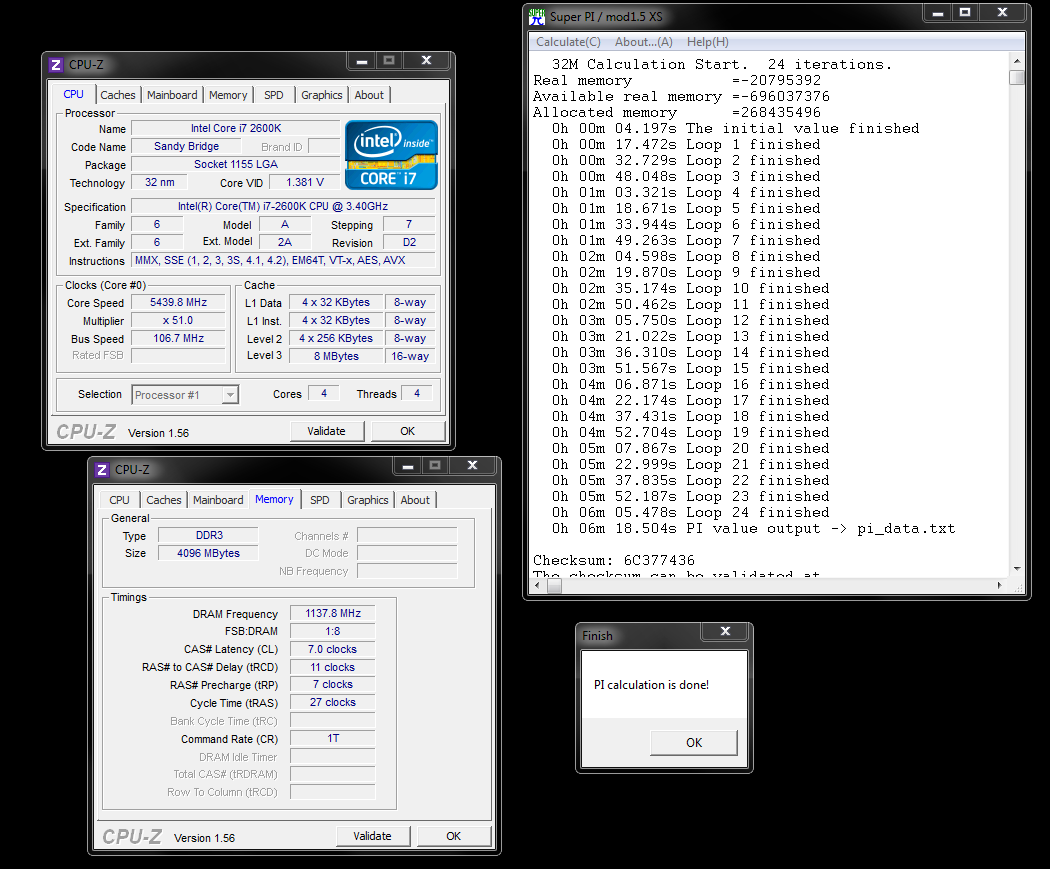Select the SPD tab in the memory timings window

coord(319,500)
